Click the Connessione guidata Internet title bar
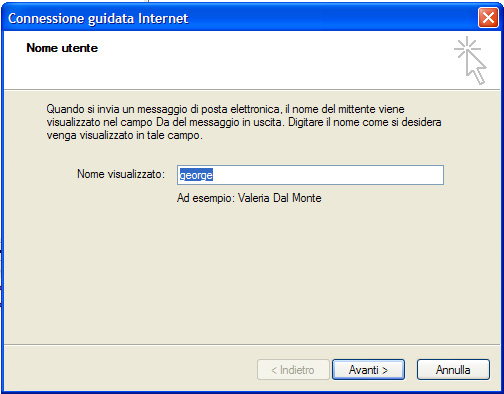The height and width of the screenshot is (394, 504). [240, 18]
